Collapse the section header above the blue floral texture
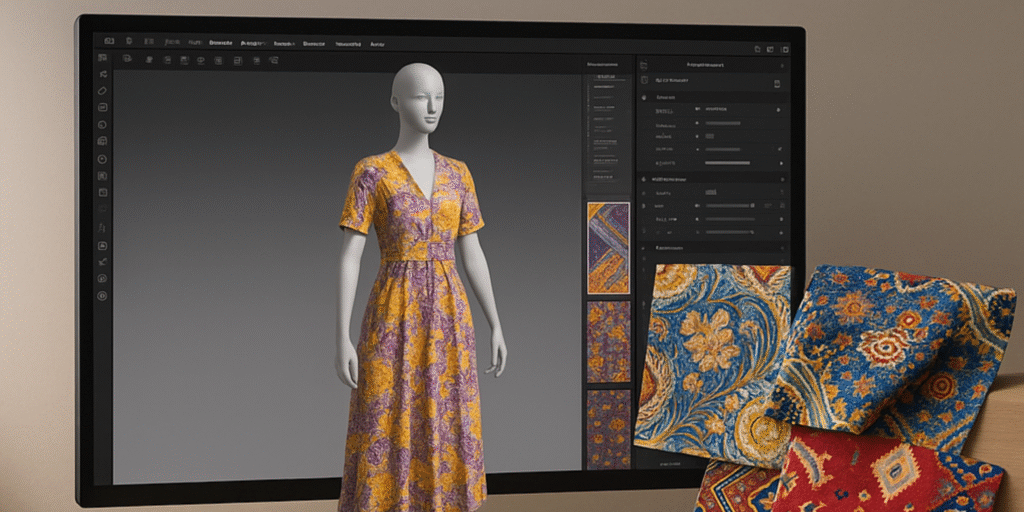This screenshot has width=1024, height=512. tap(645, 247)
